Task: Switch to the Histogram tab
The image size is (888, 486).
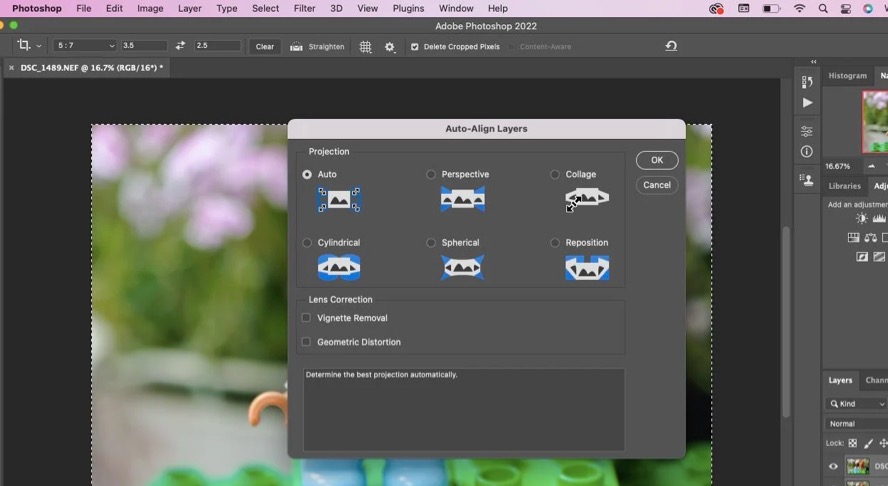Action: click(847, 76)
